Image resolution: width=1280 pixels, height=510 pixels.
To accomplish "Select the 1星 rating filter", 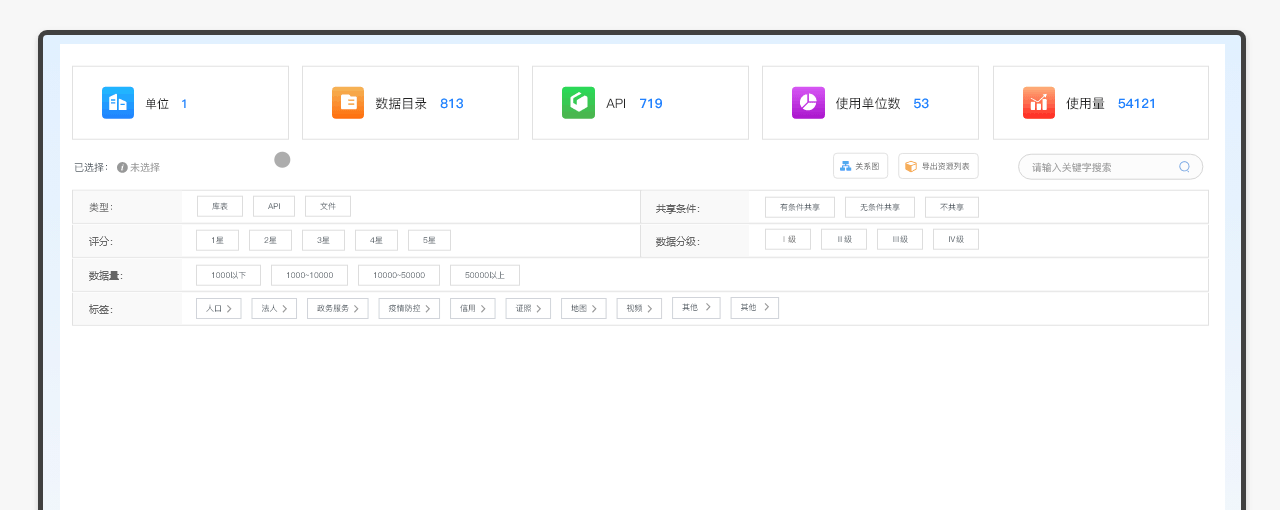I will [218, 240].
